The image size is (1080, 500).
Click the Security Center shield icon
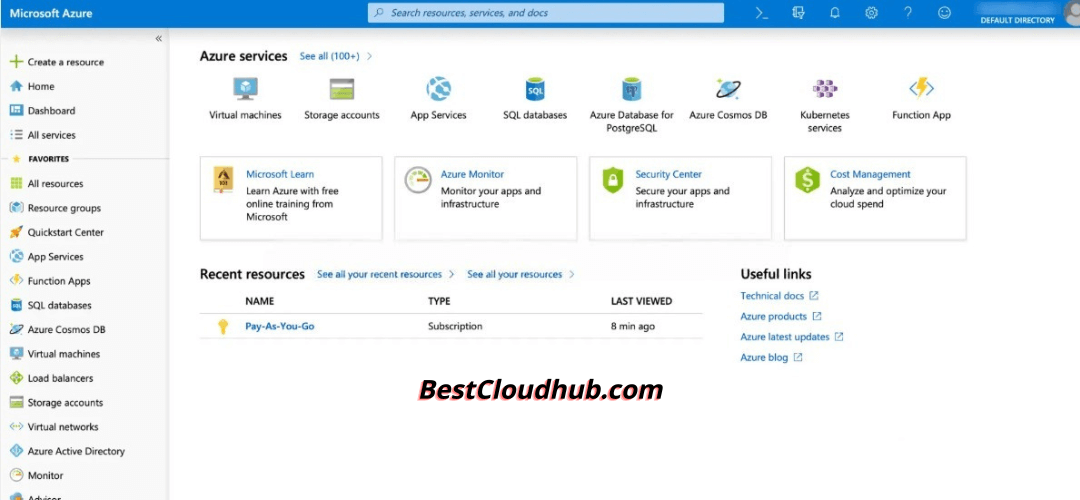(x=612, y=180)
